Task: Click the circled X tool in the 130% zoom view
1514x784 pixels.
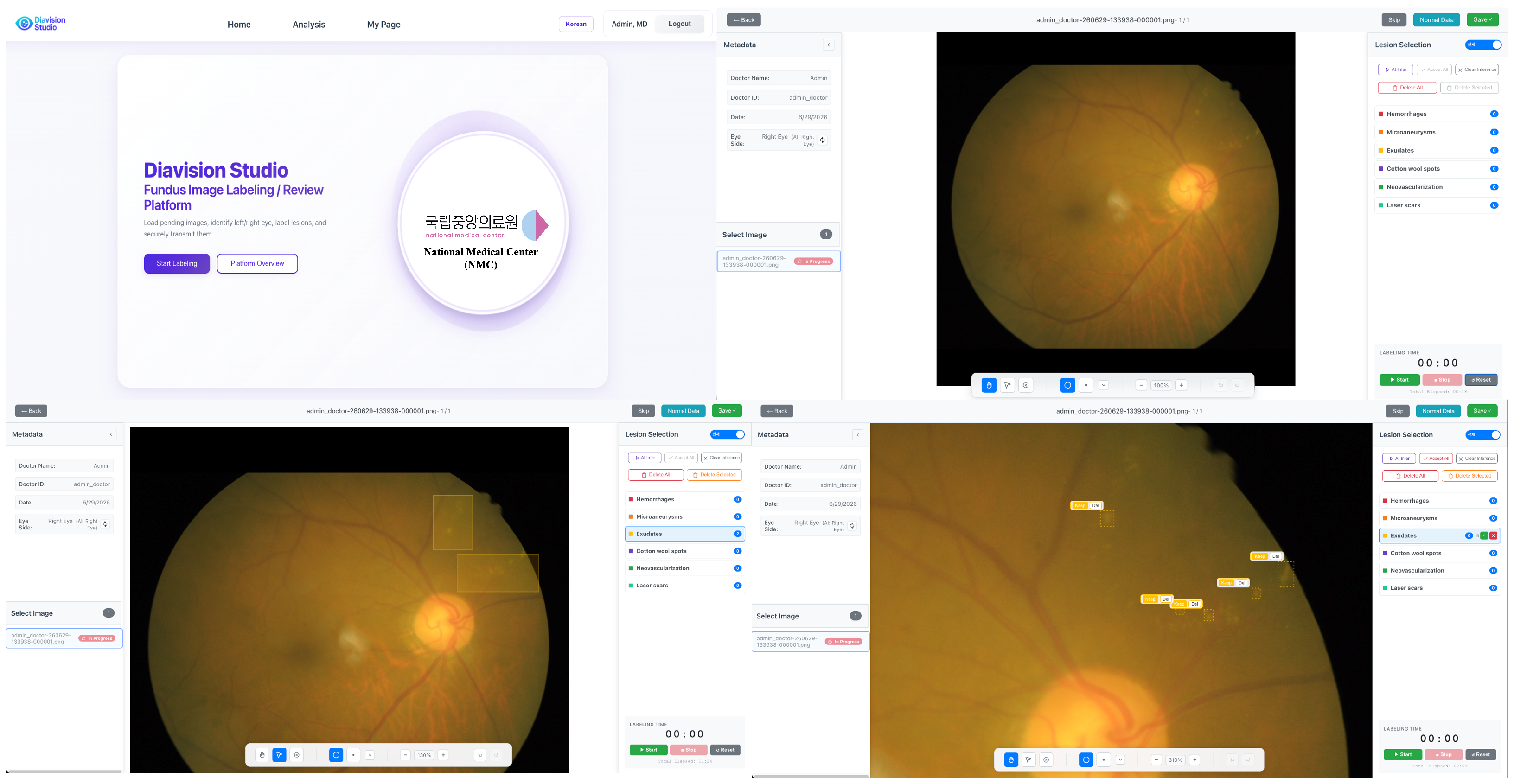Action: tap(297, 755)
